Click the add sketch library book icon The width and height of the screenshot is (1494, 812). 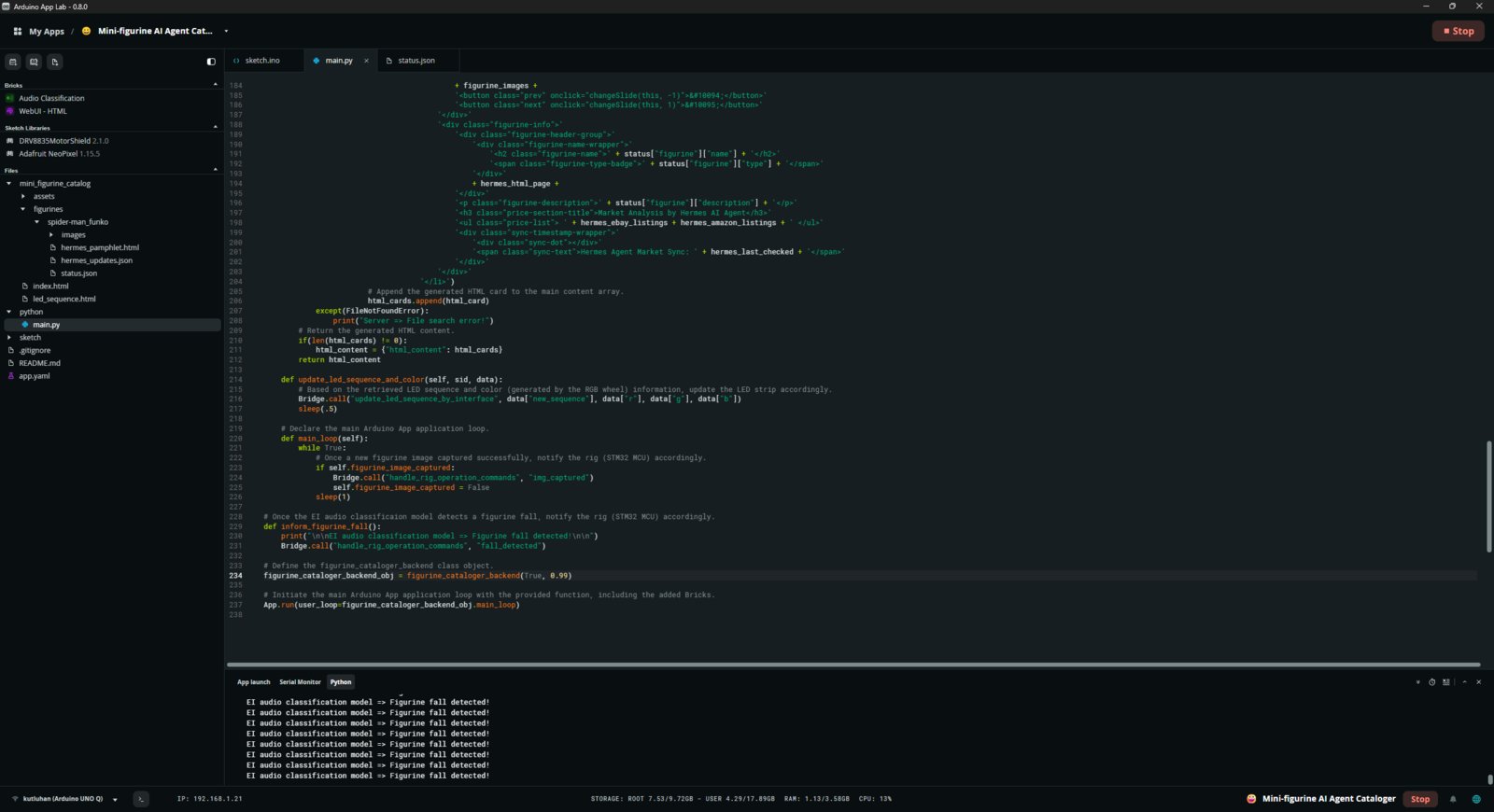(x=34, y=62)
